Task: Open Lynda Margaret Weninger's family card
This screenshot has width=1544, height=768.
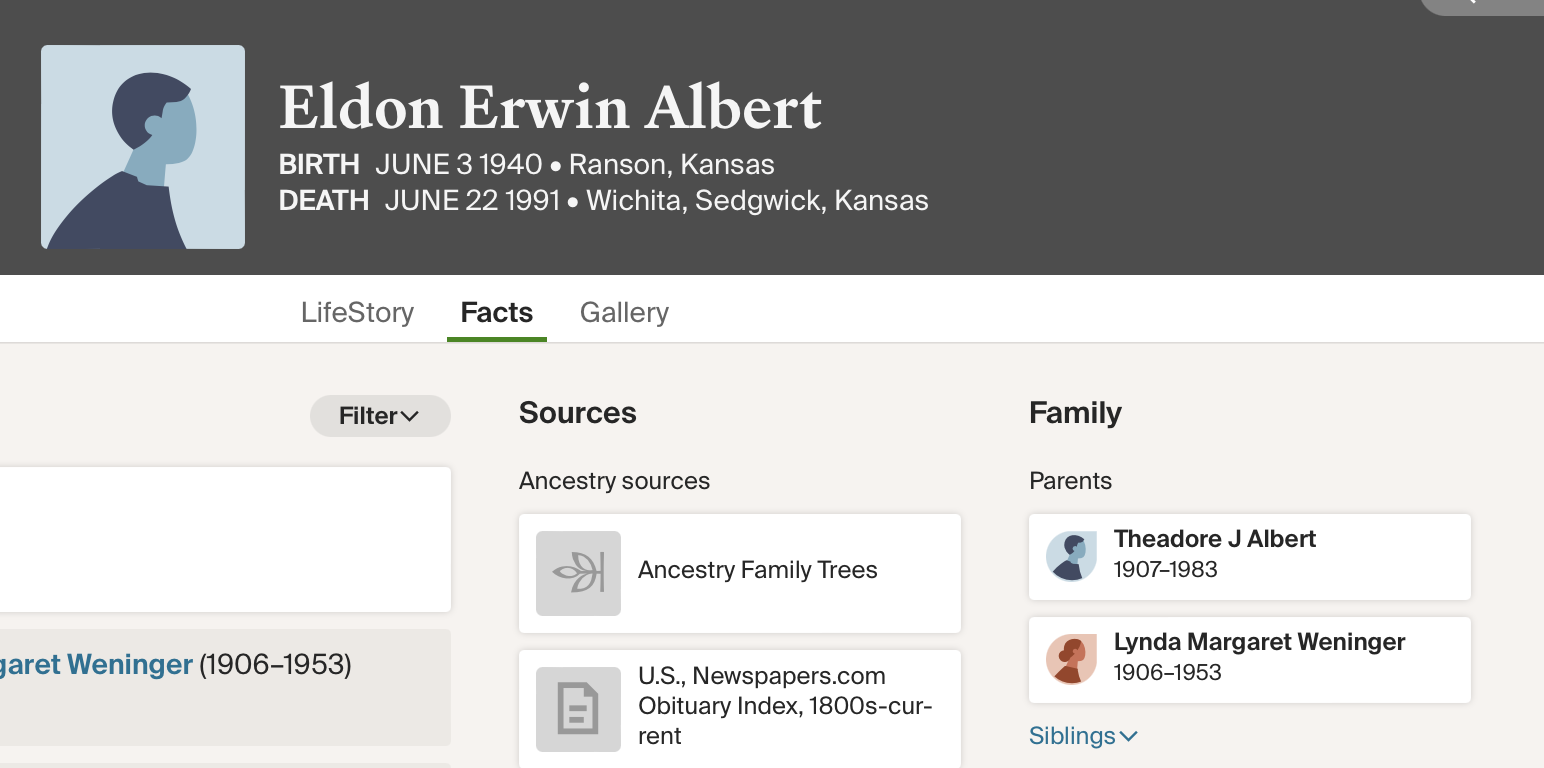Action: [x=1259, y=643]
